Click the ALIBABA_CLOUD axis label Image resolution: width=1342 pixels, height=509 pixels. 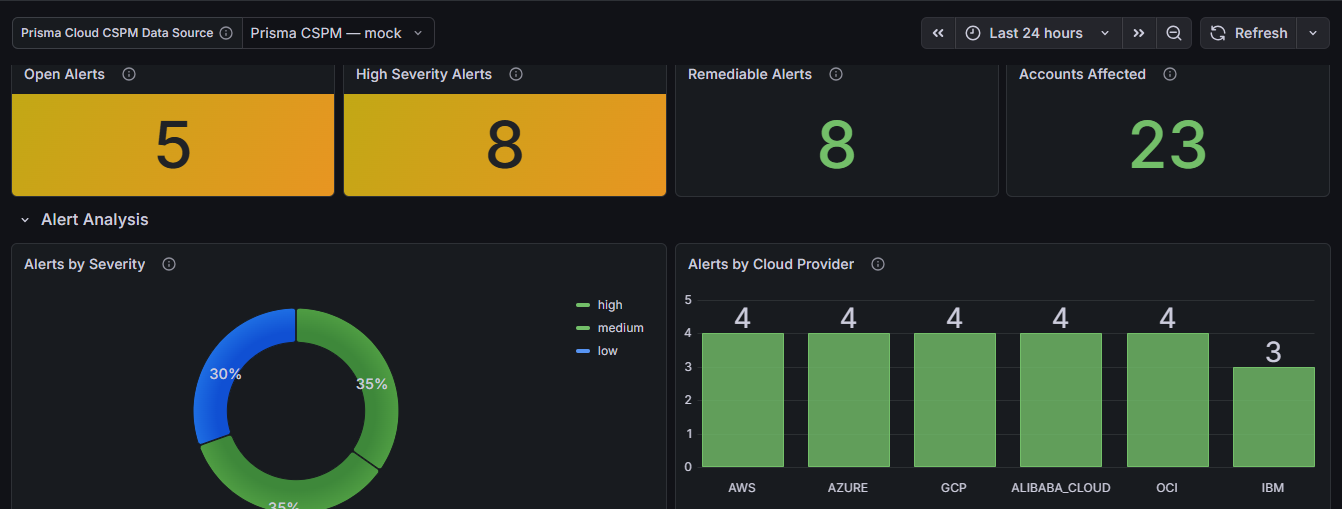(x=1061, y=488)
